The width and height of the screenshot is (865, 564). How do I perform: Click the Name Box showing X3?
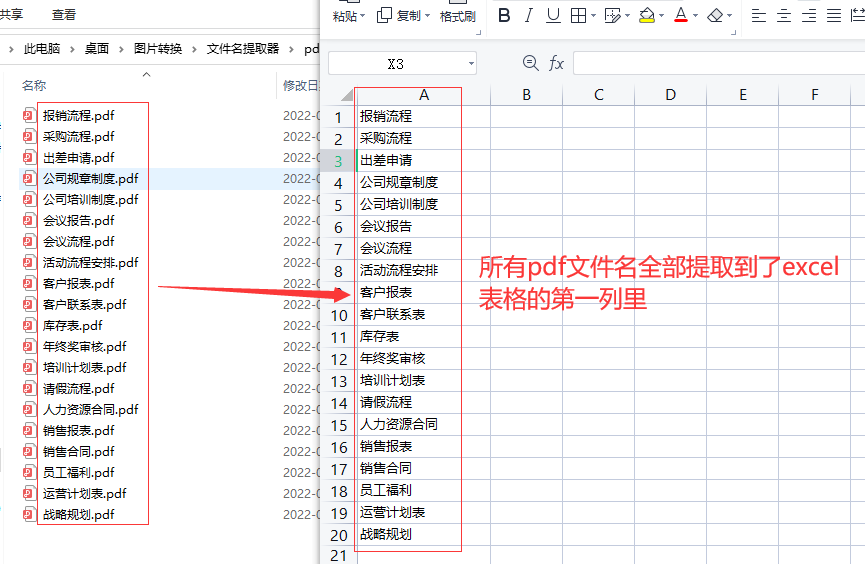[396, 63]
